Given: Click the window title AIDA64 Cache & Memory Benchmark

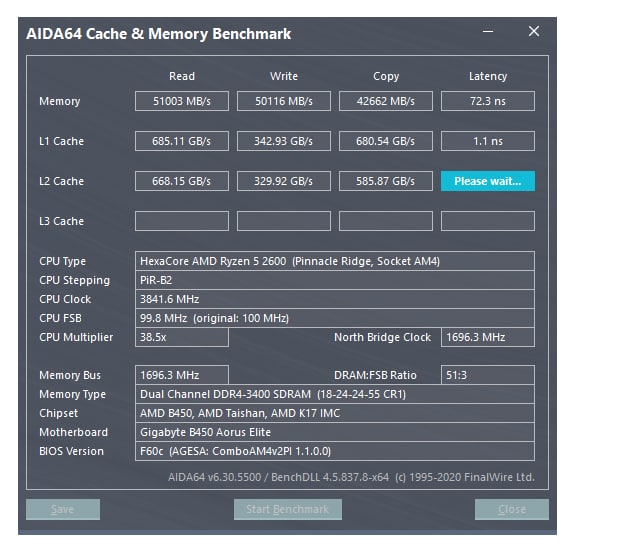Looking at the screenshot, I should coord(158,34).
